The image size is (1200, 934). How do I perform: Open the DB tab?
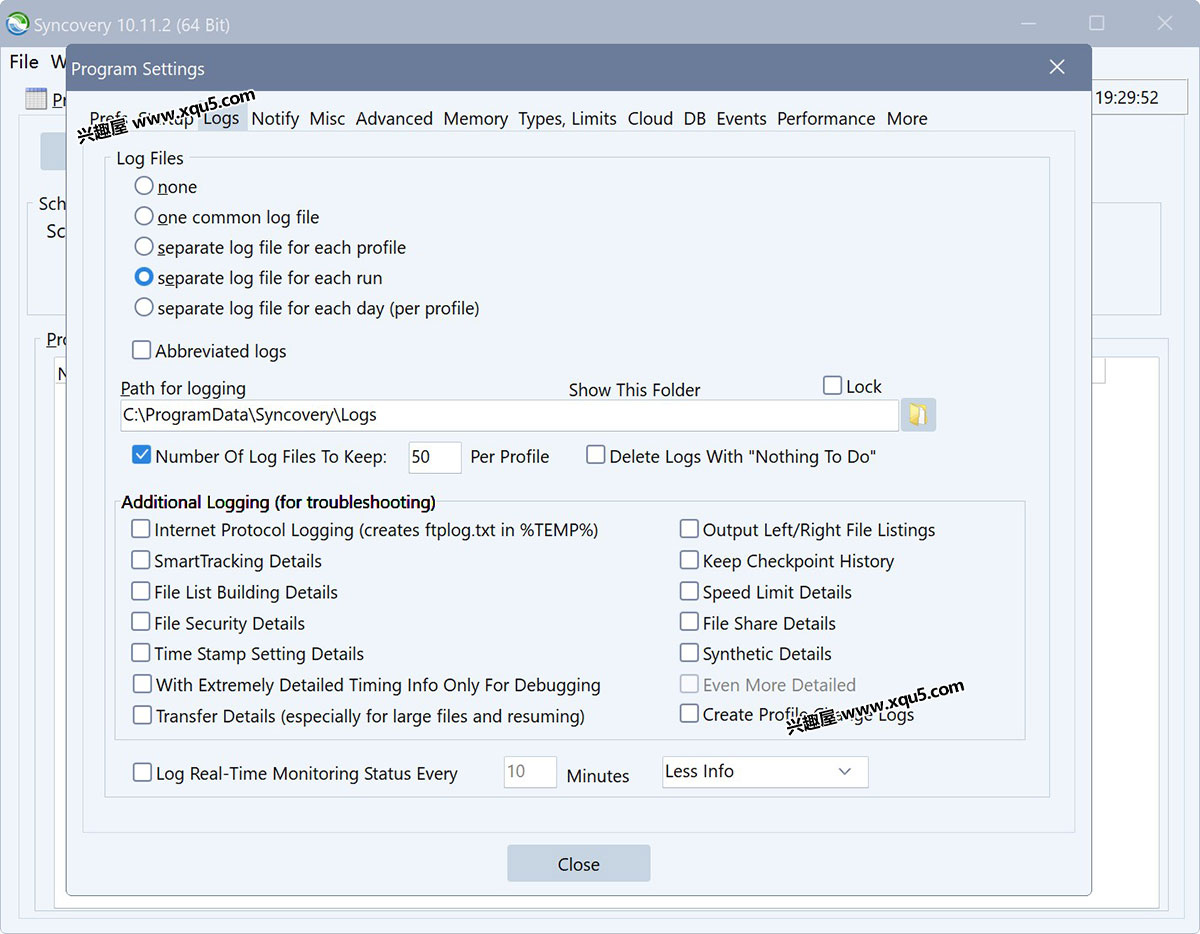695,118
